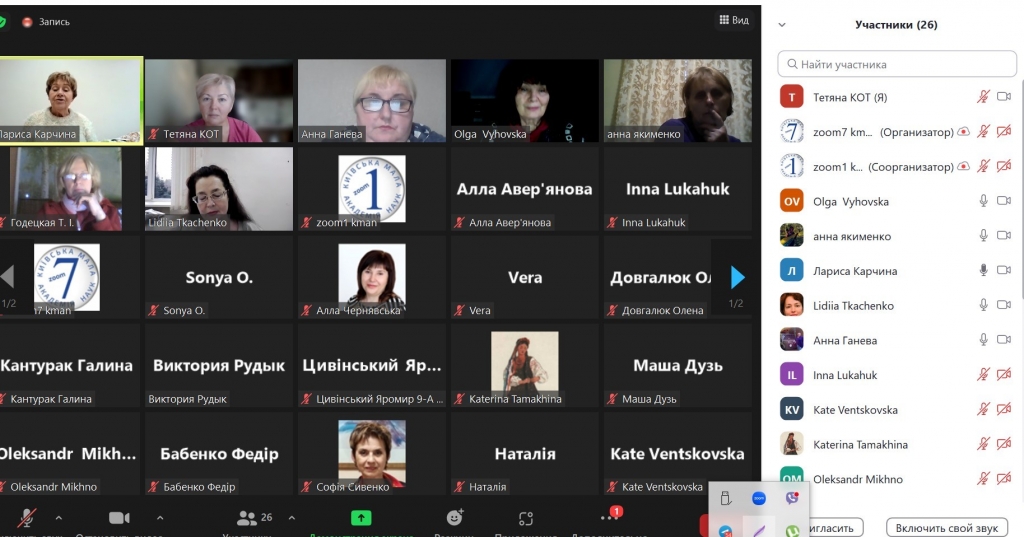Select the Алла Чернявська photo tile
The image size is (1024, 537).
[x=372, y=277]
